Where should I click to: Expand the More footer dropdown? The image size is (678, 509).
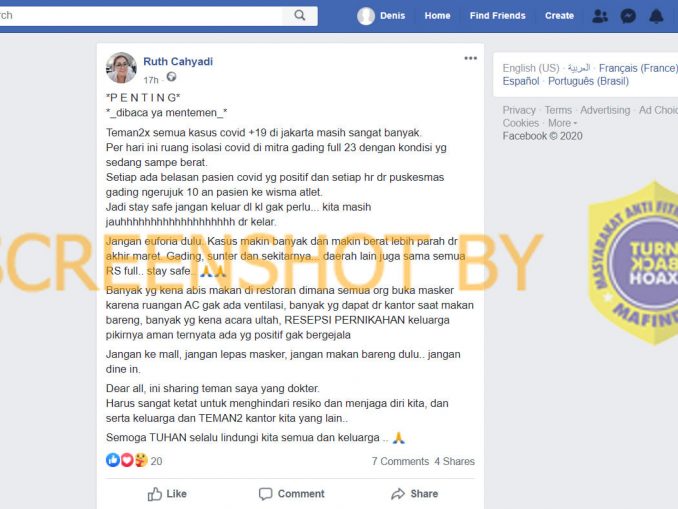tap(563, 123)
